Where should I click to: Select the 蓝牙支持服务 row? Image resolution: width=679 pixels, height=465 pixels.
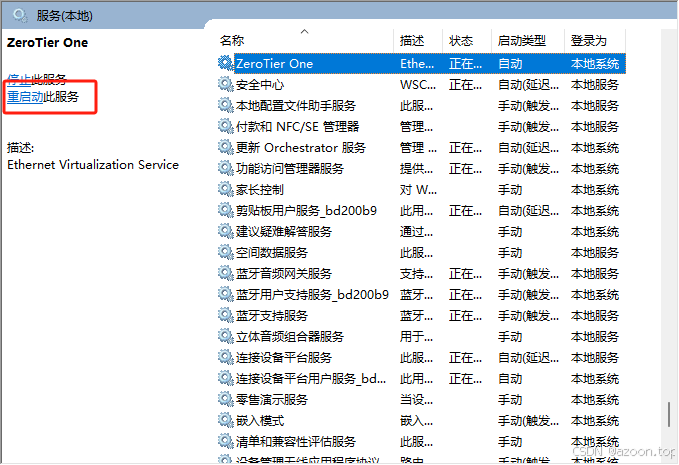point(422,316)
